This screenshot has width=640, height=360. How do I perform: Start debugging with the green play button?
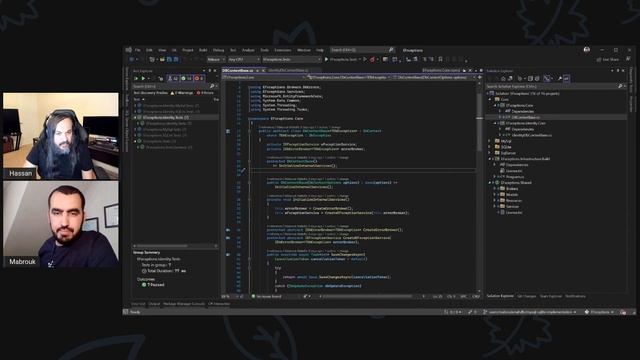click(326, 60)
